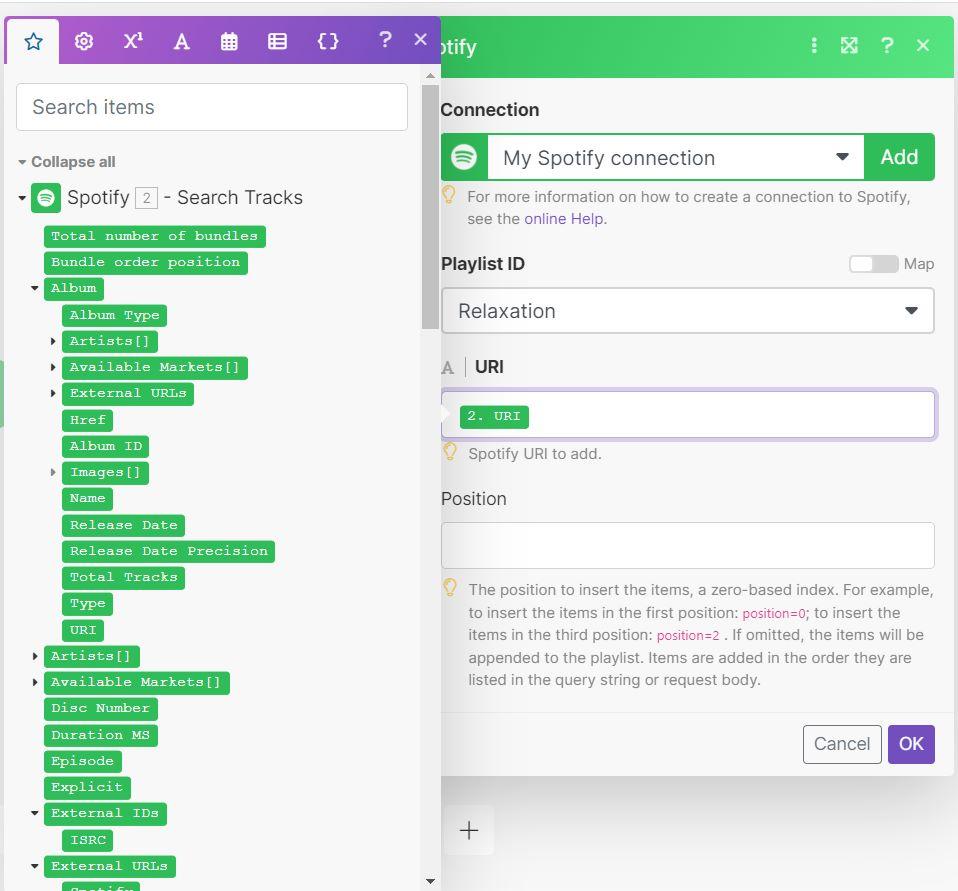Image resolution: width=958 pixels, height=891 pixels.
Task: Open the array functions tab
Action: pyautogui.click(x=278, y=41)
